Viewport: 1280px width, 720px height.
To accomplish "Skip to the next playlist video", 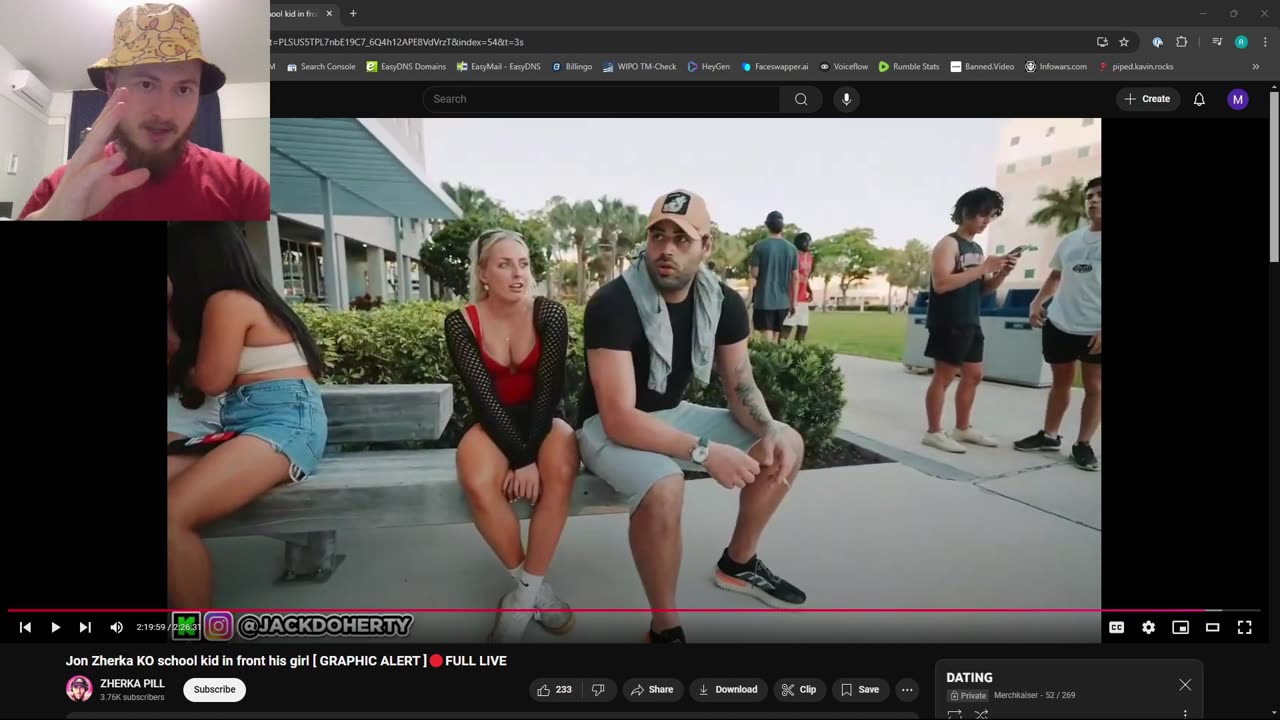I will pyautogui.click(x=85, y=627).
